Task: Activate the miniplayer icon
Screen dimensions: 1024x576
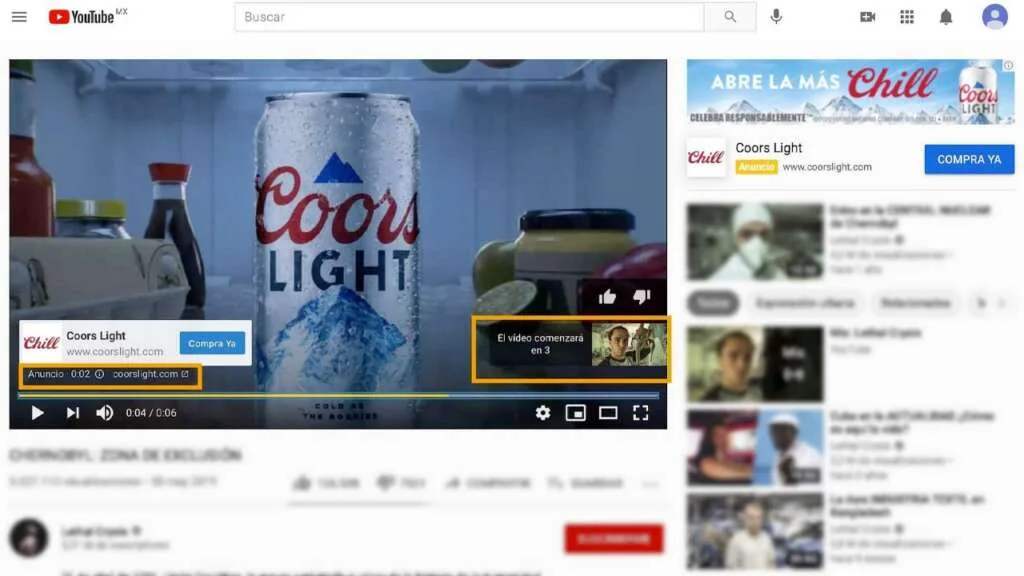Action: pyautogui.click(x=575, y=413)
